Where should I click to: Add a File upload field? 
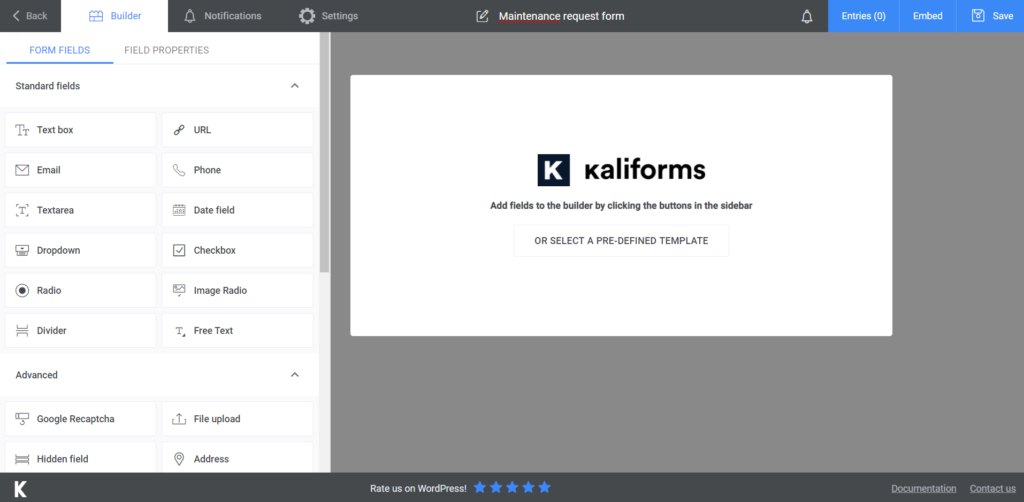(237, 418)
